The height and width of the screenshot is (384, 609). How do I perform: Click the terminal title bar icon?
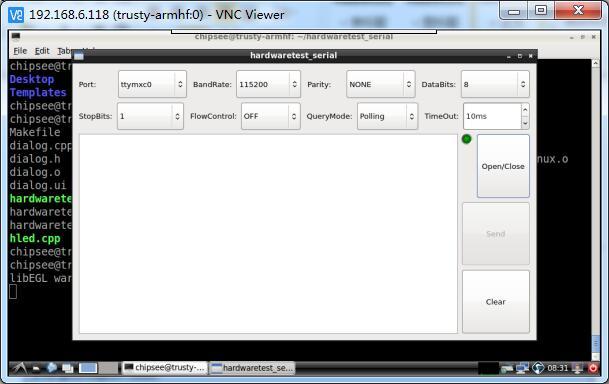[x=16, y=36]
